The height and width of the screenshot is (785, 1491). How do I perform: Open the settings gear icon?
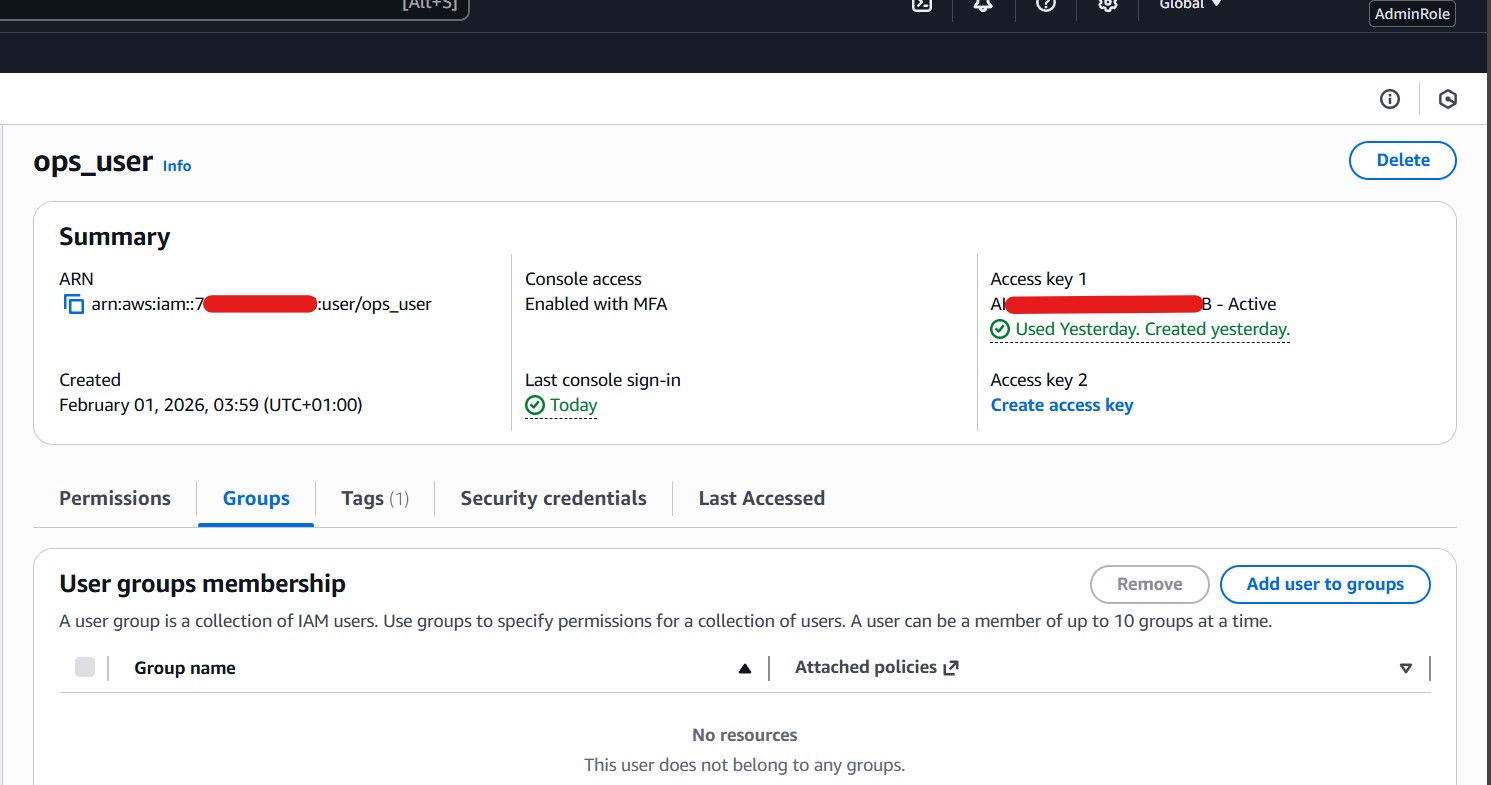coord(1107,5)
